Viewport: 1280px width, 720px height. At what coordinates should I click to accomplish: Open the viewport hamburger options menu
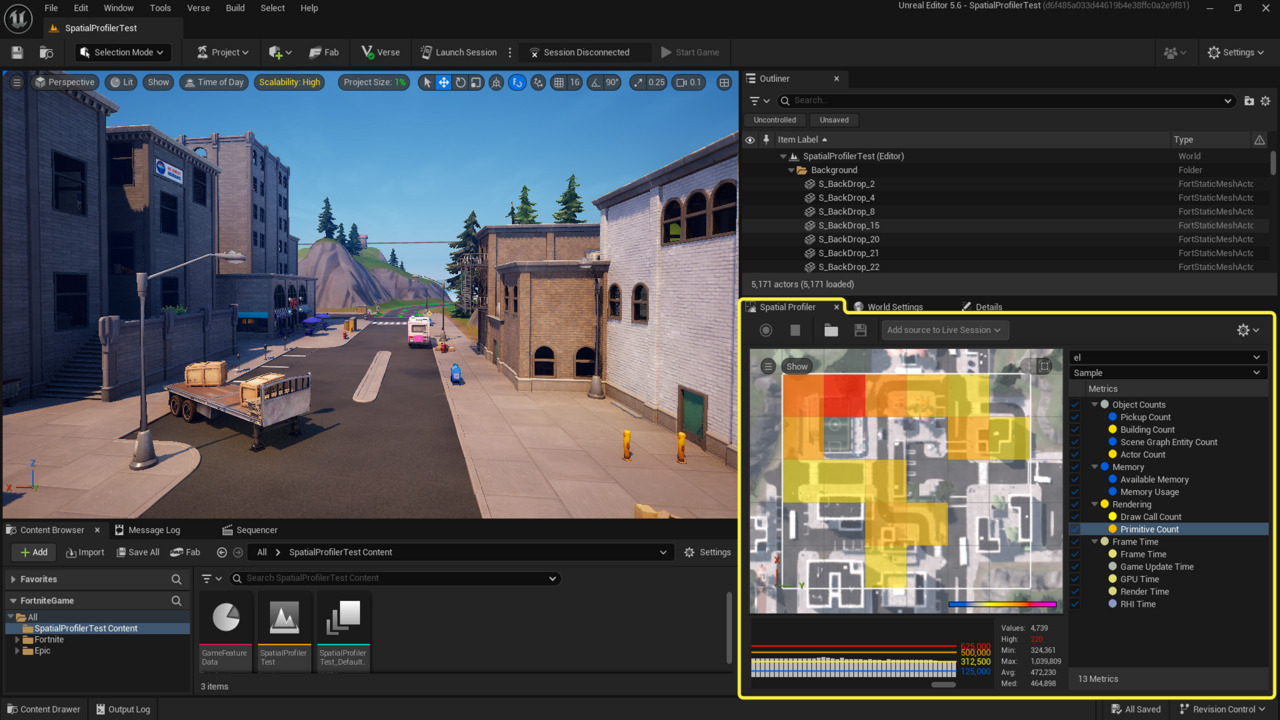17,82
